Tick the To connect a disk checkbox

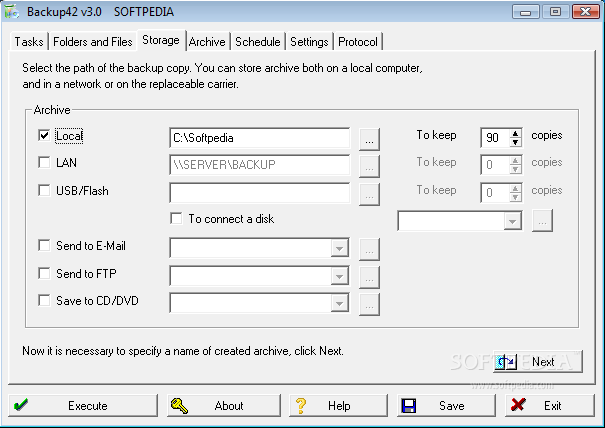tap(176, 218)
